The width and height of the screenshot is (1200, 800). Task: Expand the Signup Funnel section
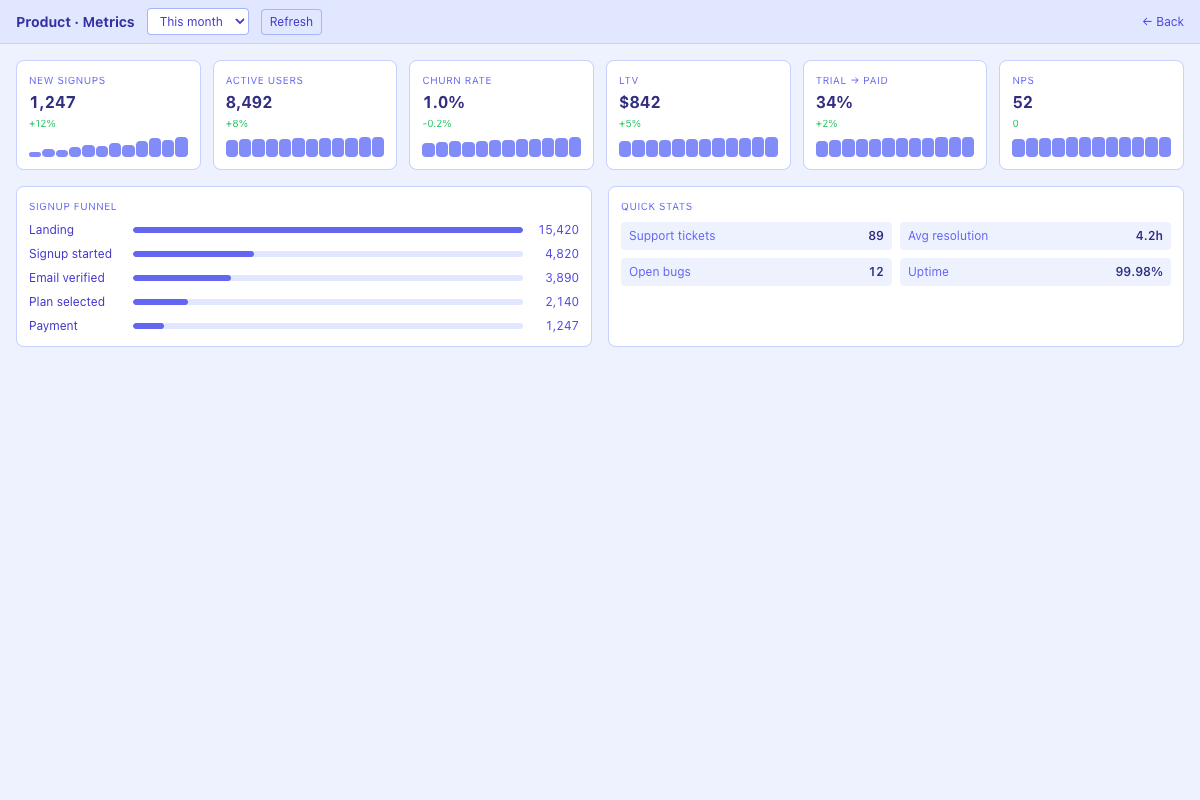[x=72, y=206]
